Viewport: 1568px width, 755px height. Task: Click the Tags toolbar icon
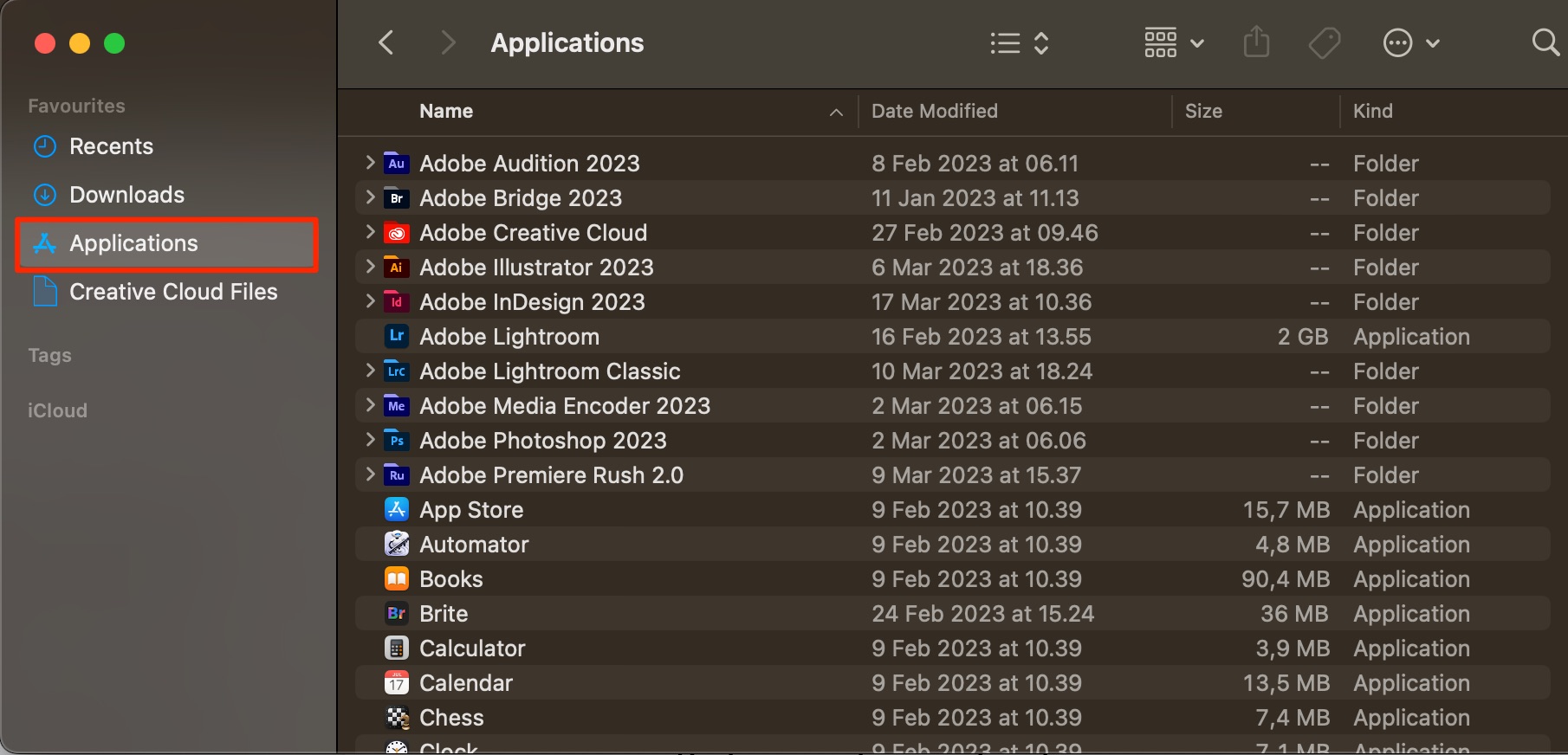1324,42
